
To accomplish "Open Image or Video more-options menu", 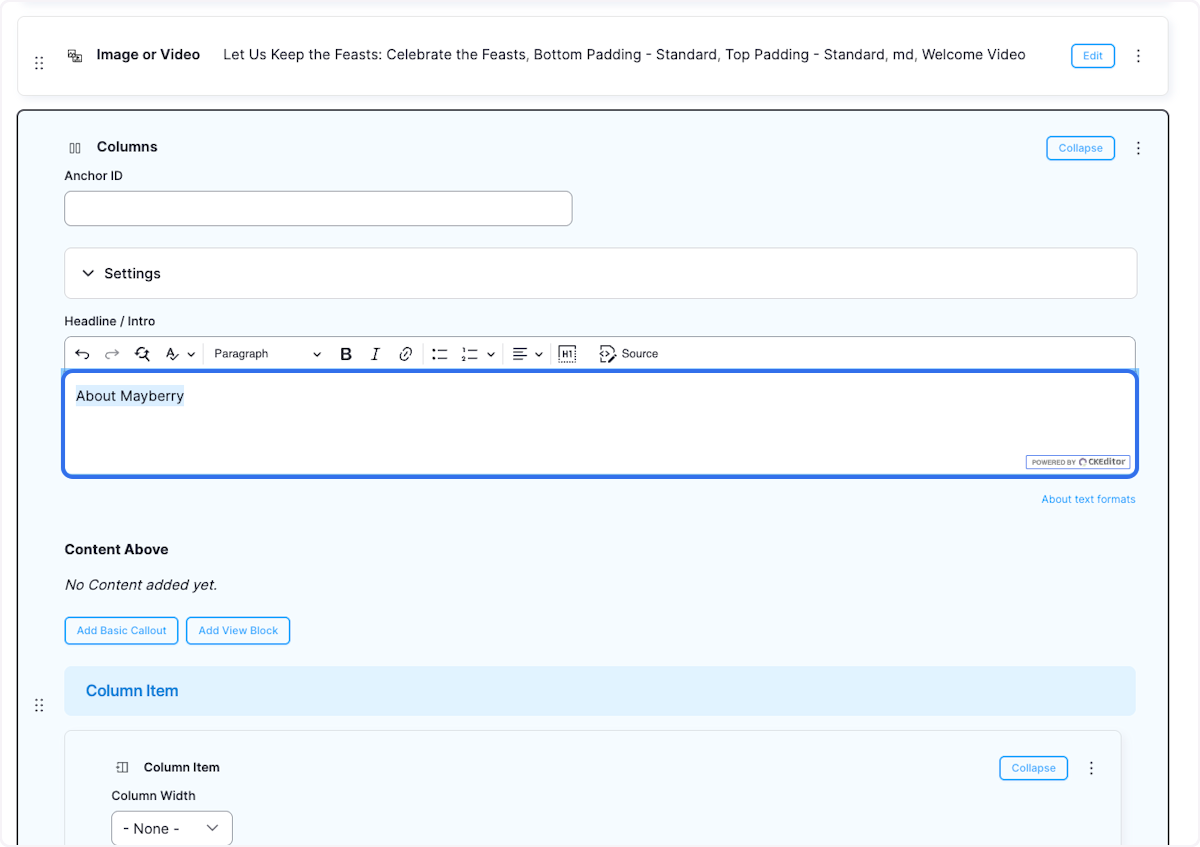I will tap(1138, 56).
